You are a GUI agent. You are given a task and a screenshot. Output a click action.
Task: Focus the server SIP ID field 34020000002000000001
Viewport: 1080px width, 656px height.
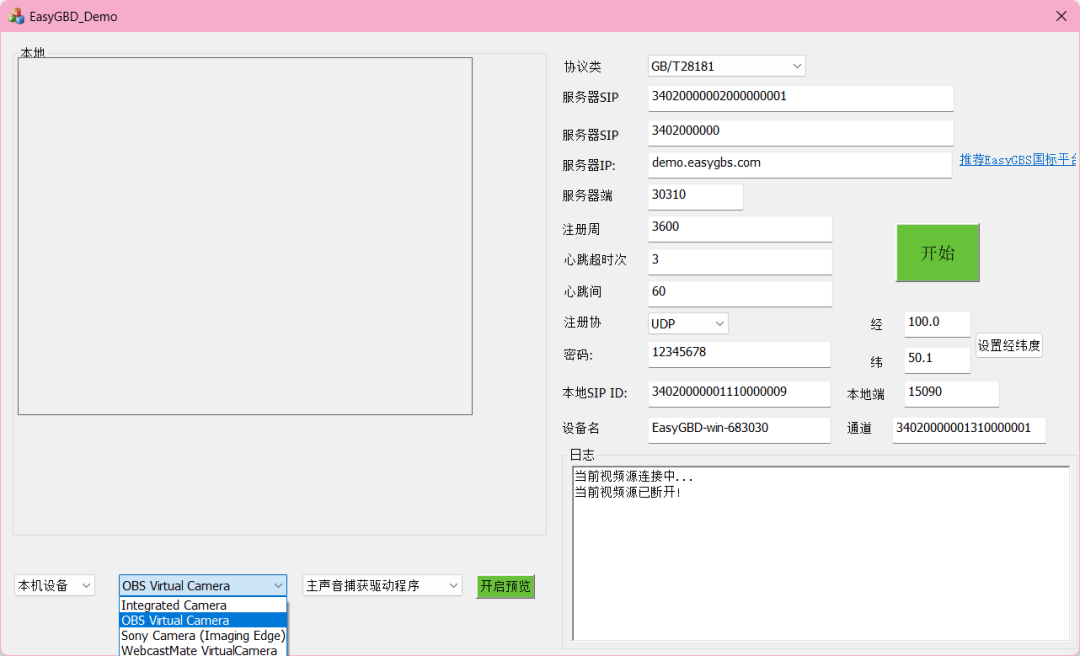pyautogui.click(x=800, y=98)
